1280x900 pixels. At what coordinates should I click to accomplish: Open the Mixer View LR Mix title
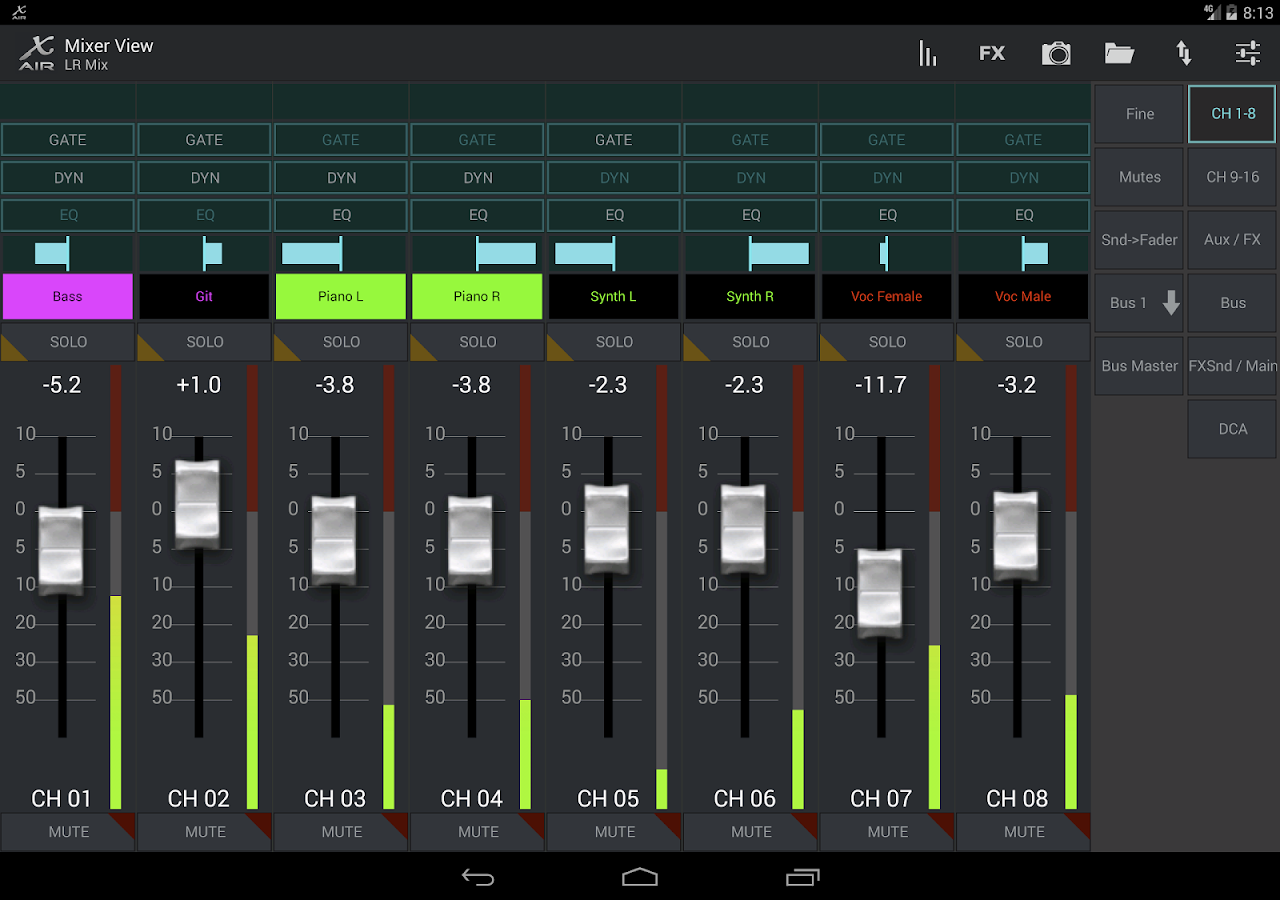click(x=109, y=54)
